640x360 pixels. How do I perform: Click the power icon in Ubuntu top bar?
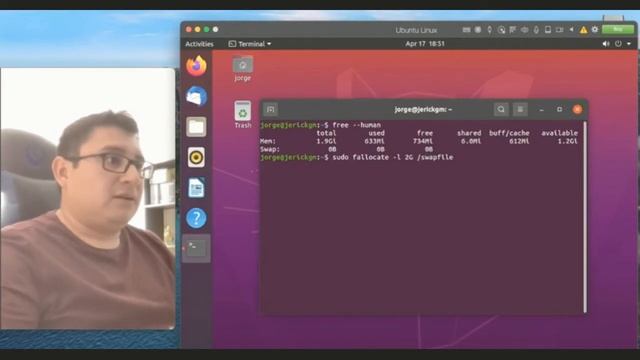pos(618,44)
